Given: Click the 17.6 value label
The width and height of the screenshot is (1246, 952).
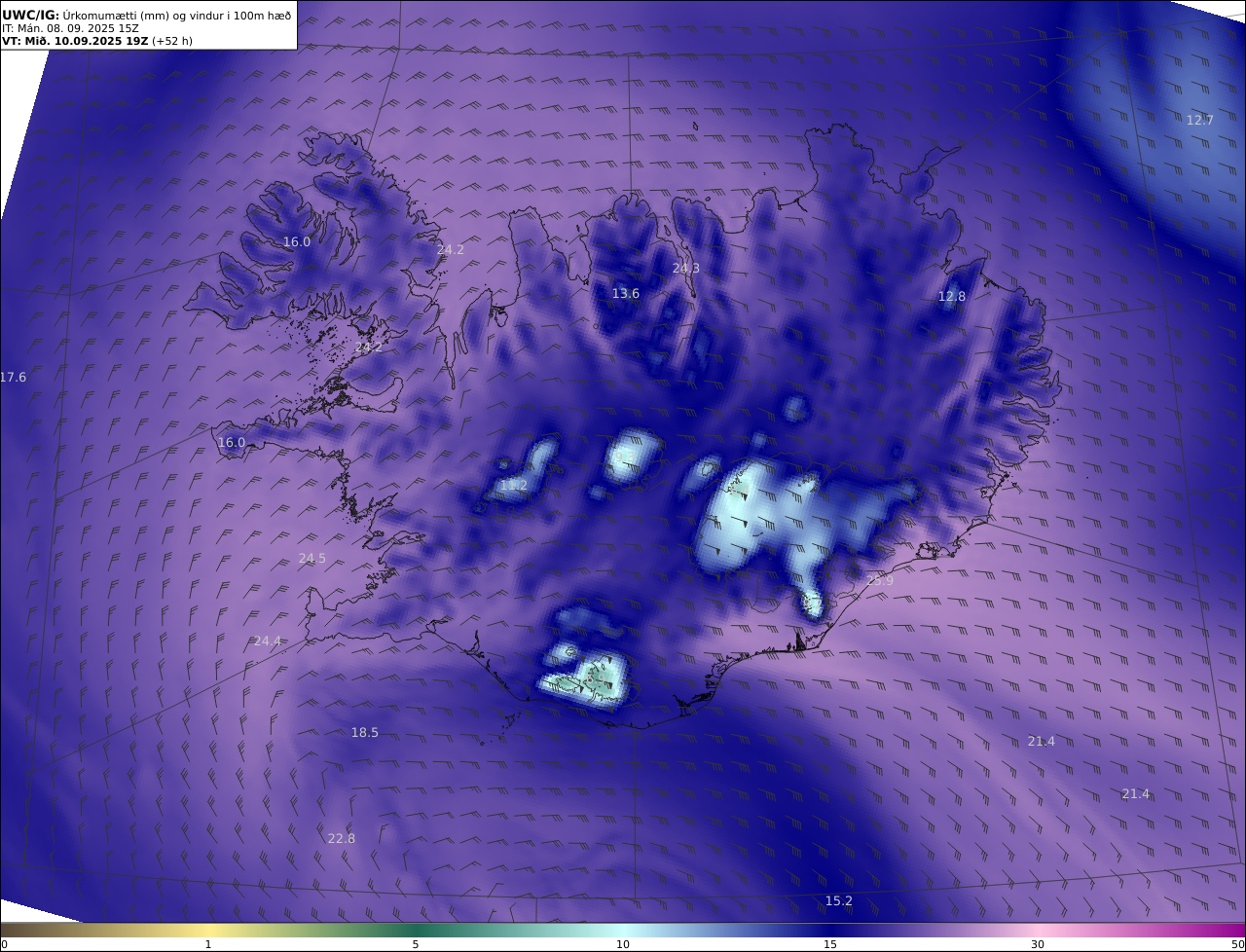Looking at the screenshot, I should [x=13, y=377].
